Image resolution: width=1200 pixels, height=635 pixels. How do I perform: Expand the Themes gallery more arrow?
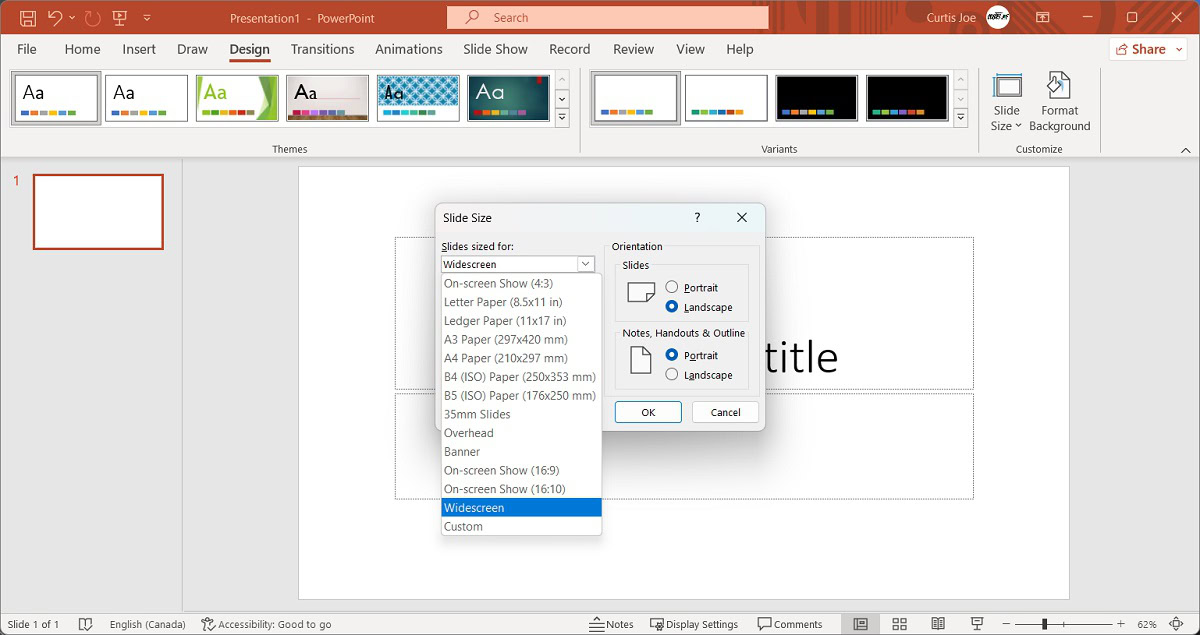pyautogui.click(x=562, y=118)
